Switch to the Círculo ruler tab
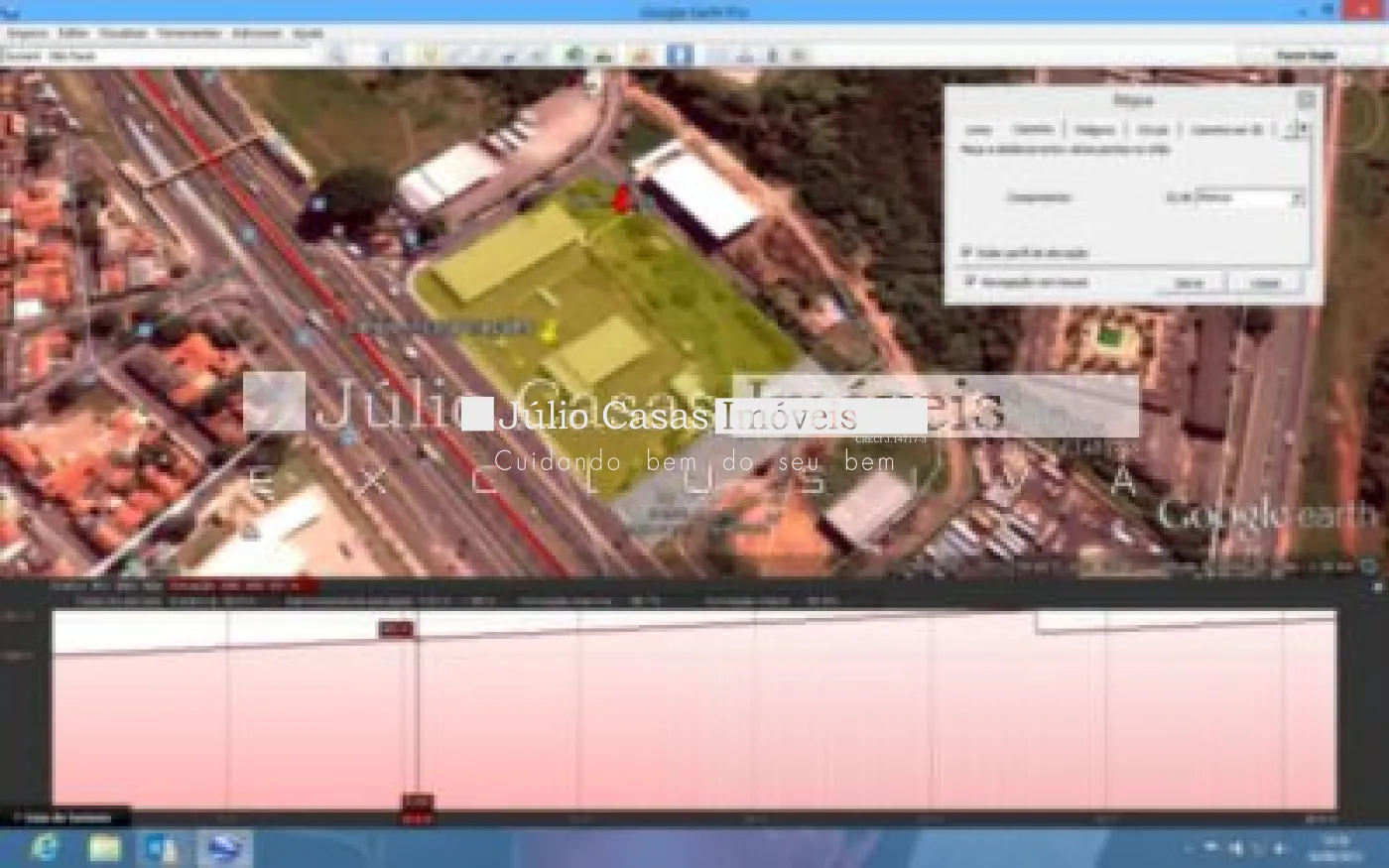Viewport: 1389px width, 868px height. tap(1153, 130)
